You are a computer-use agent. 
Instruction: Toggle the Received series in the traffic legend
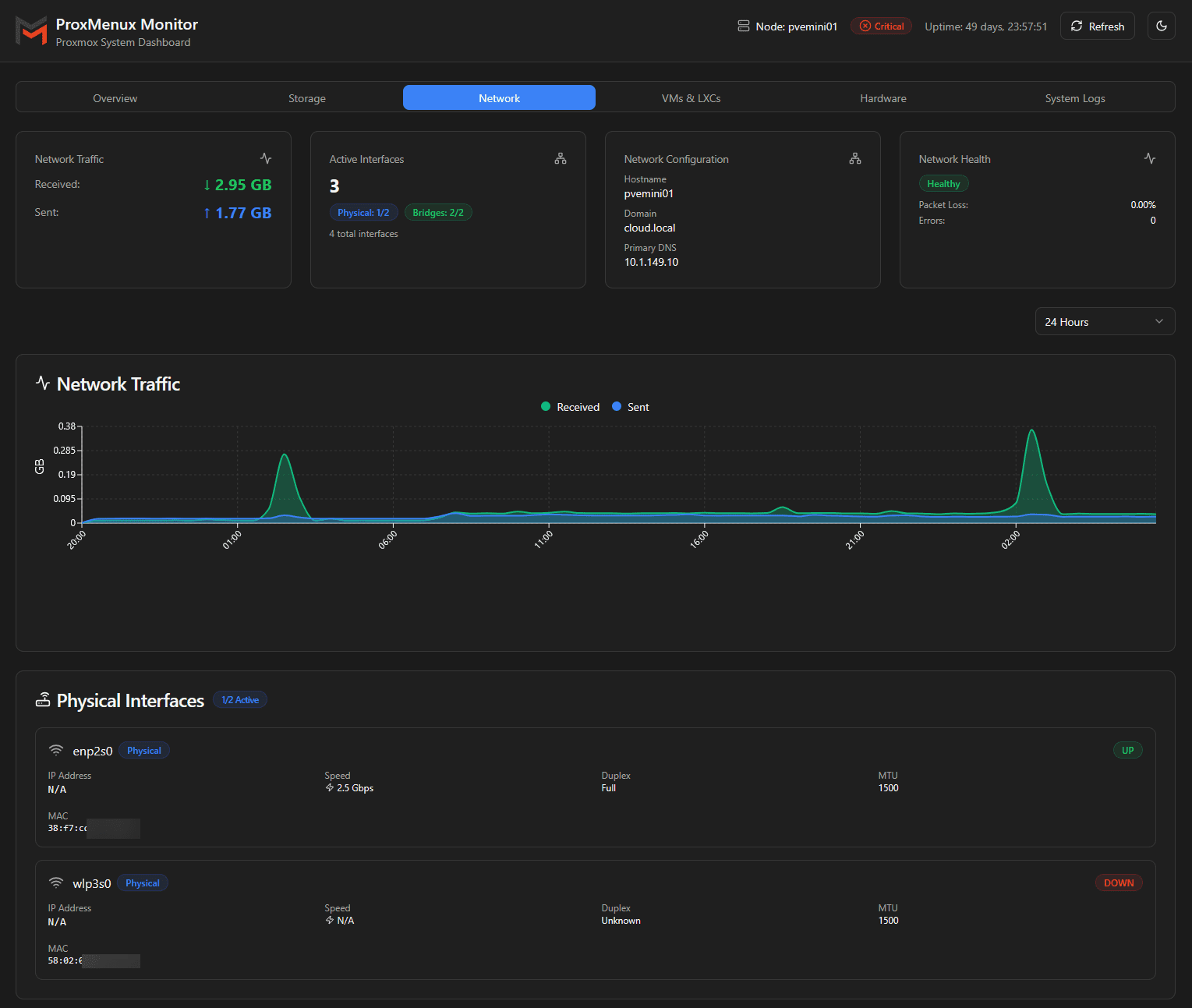point(570,406)
